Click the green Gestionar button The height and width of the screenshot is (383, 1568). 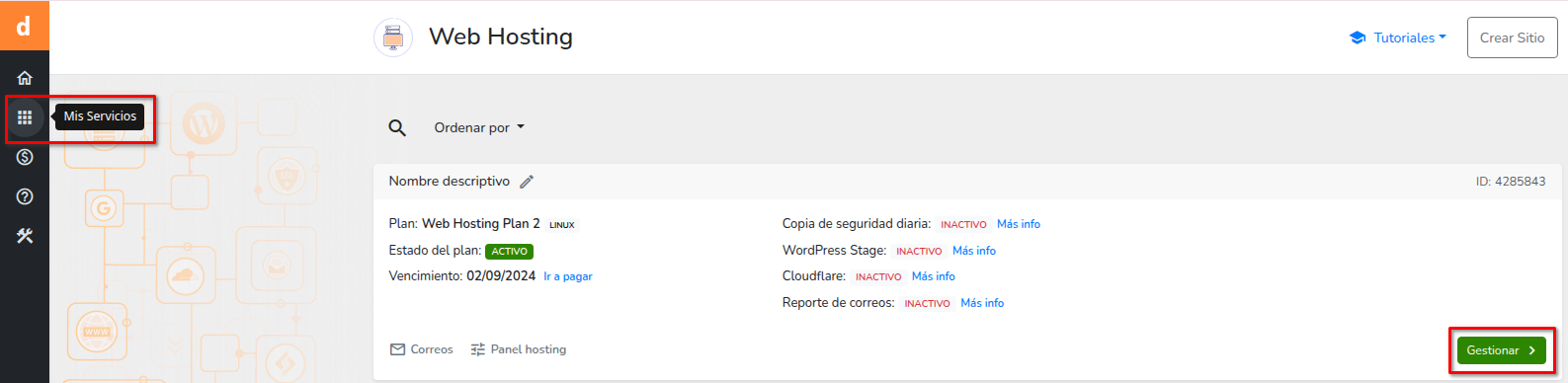pos(1501,350)
